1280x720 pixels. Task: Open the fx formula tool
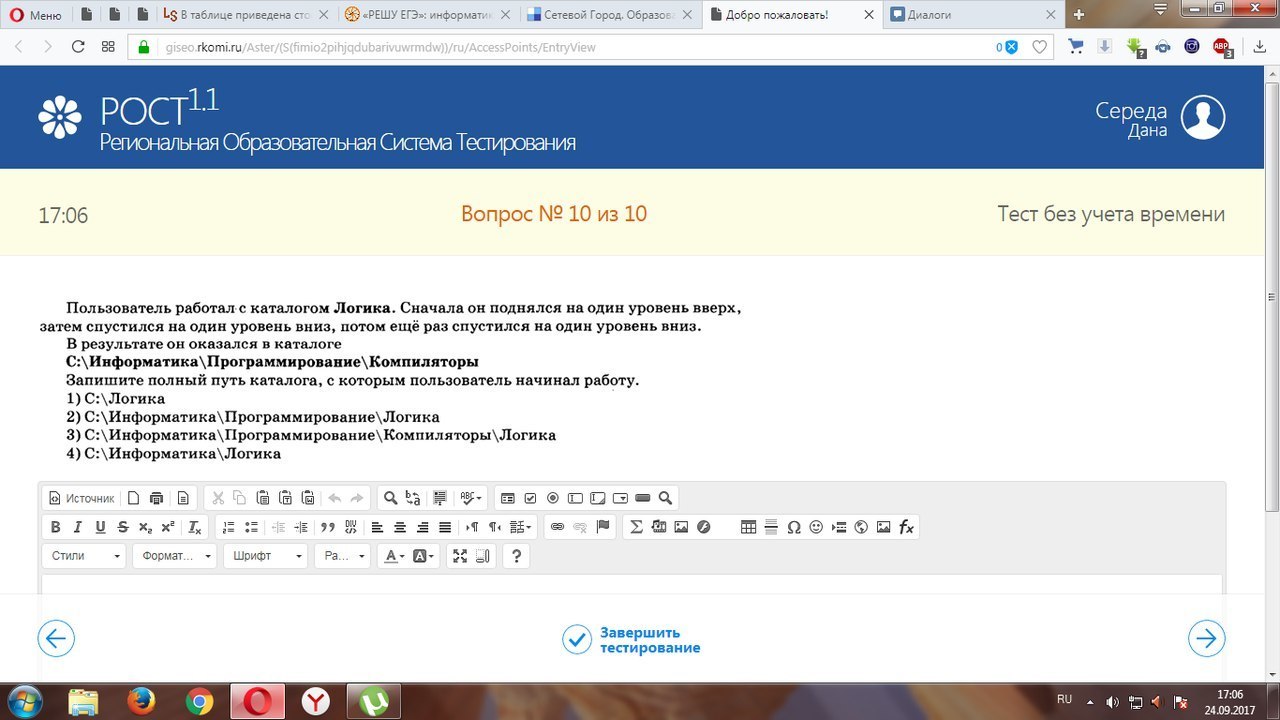[x=906, y=527]
